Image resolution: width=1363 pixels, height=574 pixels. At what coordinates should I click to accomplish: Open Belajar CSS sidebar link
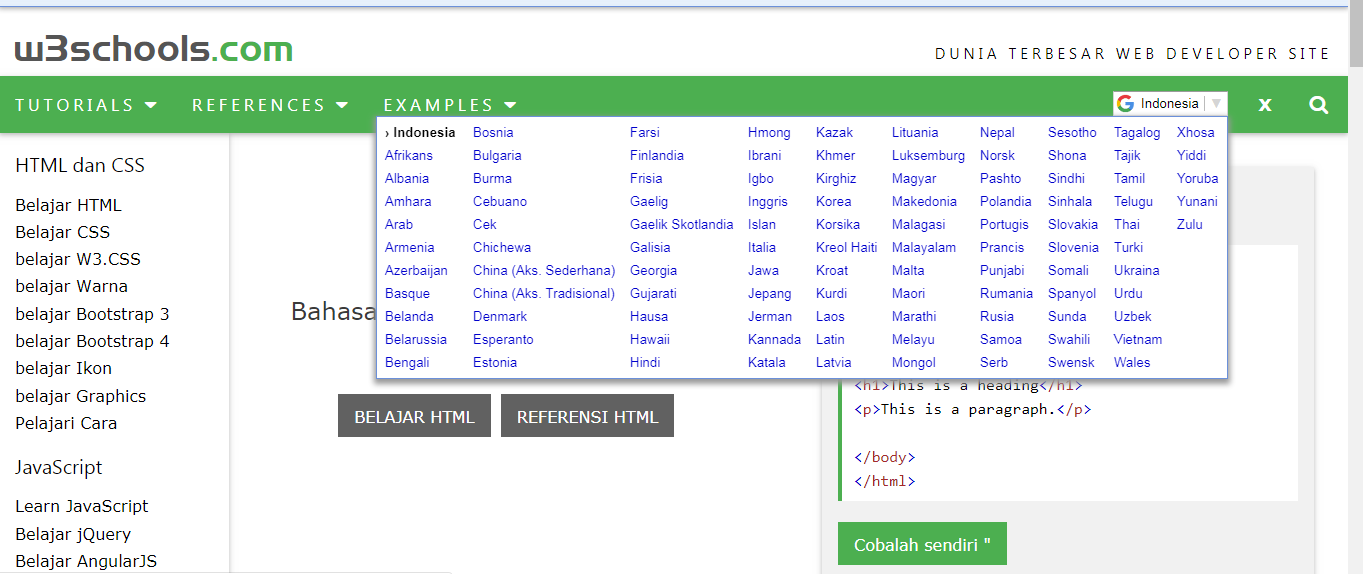(x=62, y=232)
